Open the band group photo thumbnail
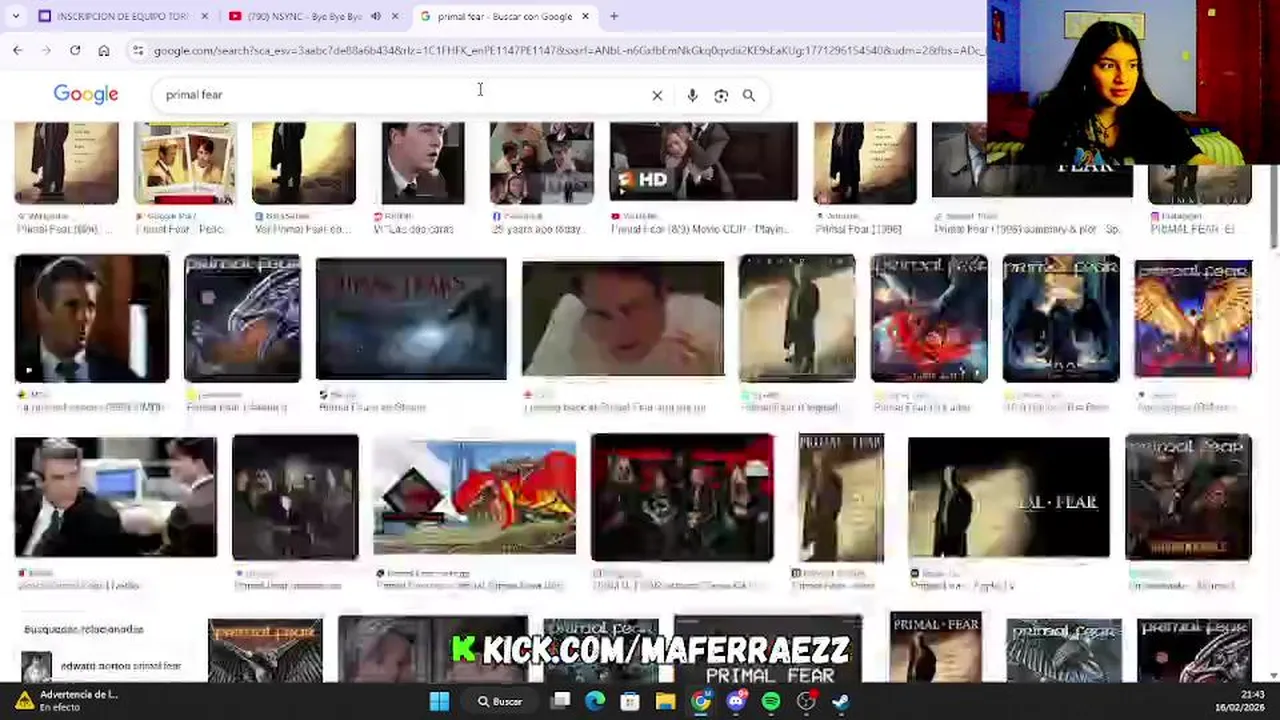 click(x=682, y=497)
